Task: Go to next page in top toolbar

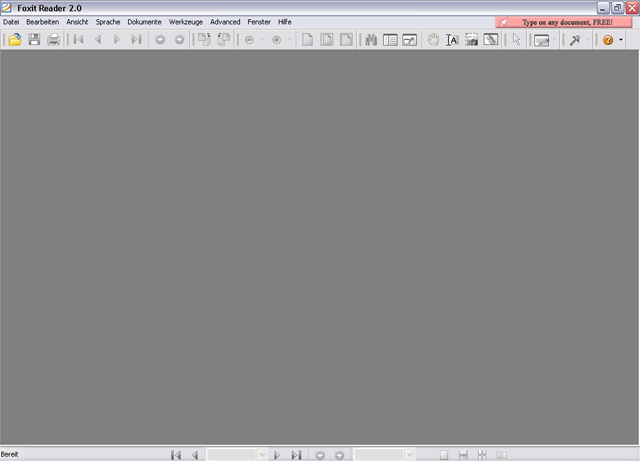Action: 117,40
